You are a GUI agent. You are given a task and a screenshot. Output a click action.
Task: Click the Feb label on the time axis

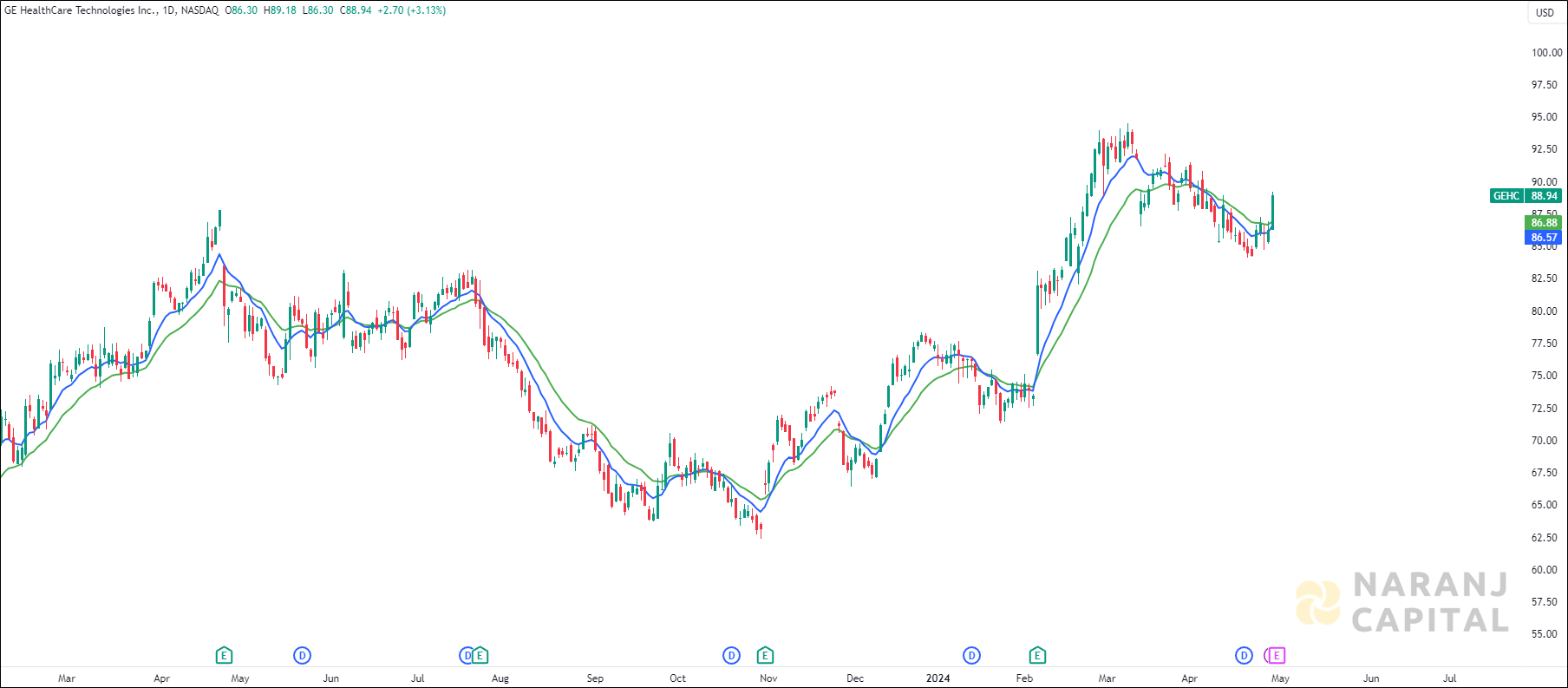click(x=1024, y=678)
